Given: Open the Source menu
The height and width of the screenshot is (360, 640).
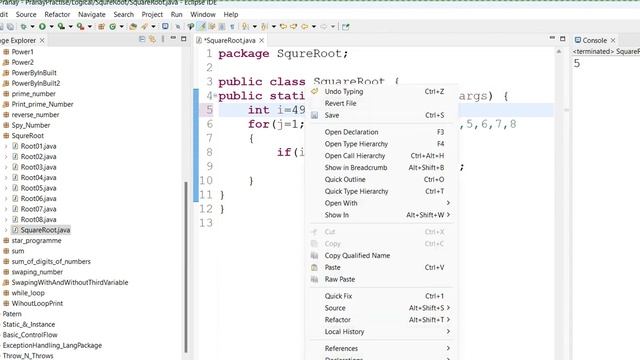Looking at the screenshot, I should pyautogui.click(x=26, y=14).
